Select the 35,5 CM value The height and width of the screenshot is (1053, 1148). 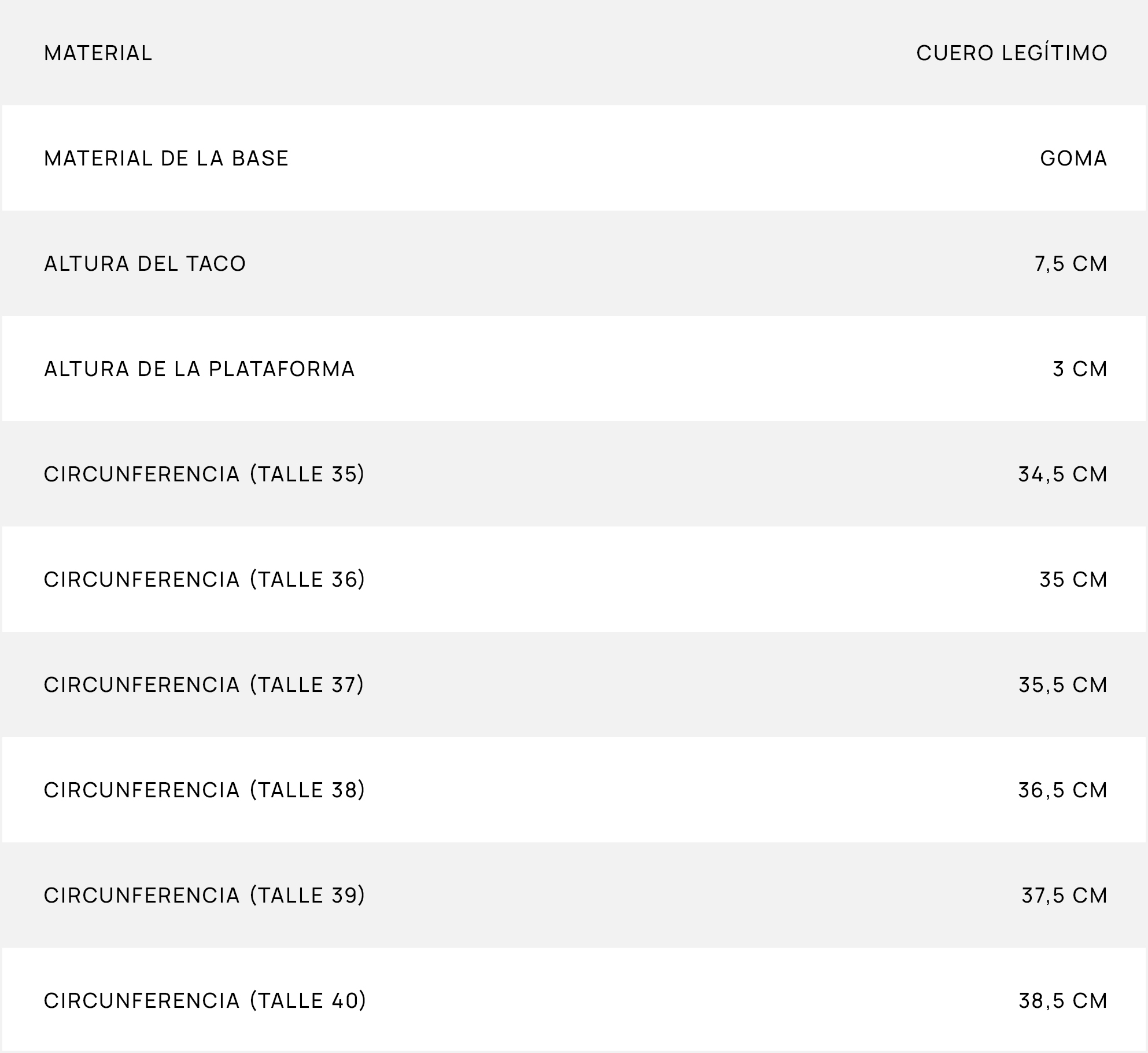tap(1063, 685)
